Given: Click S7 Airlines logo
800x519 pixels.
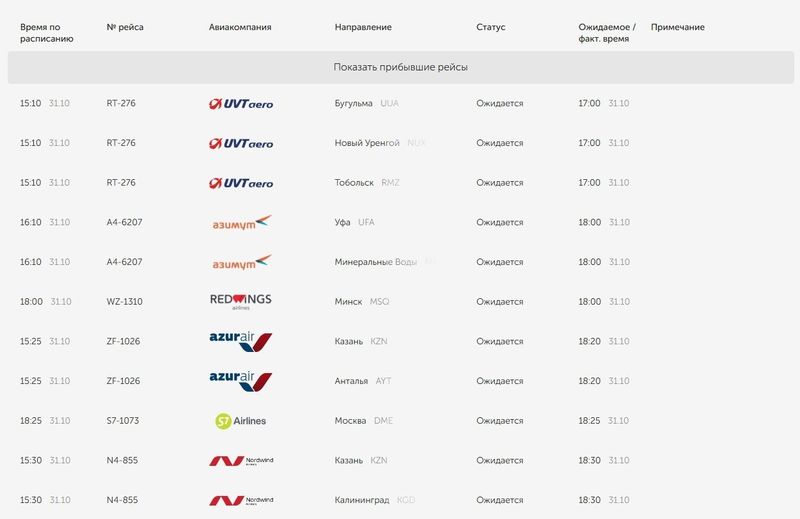Looking at the screenshot, I should 241,421.
